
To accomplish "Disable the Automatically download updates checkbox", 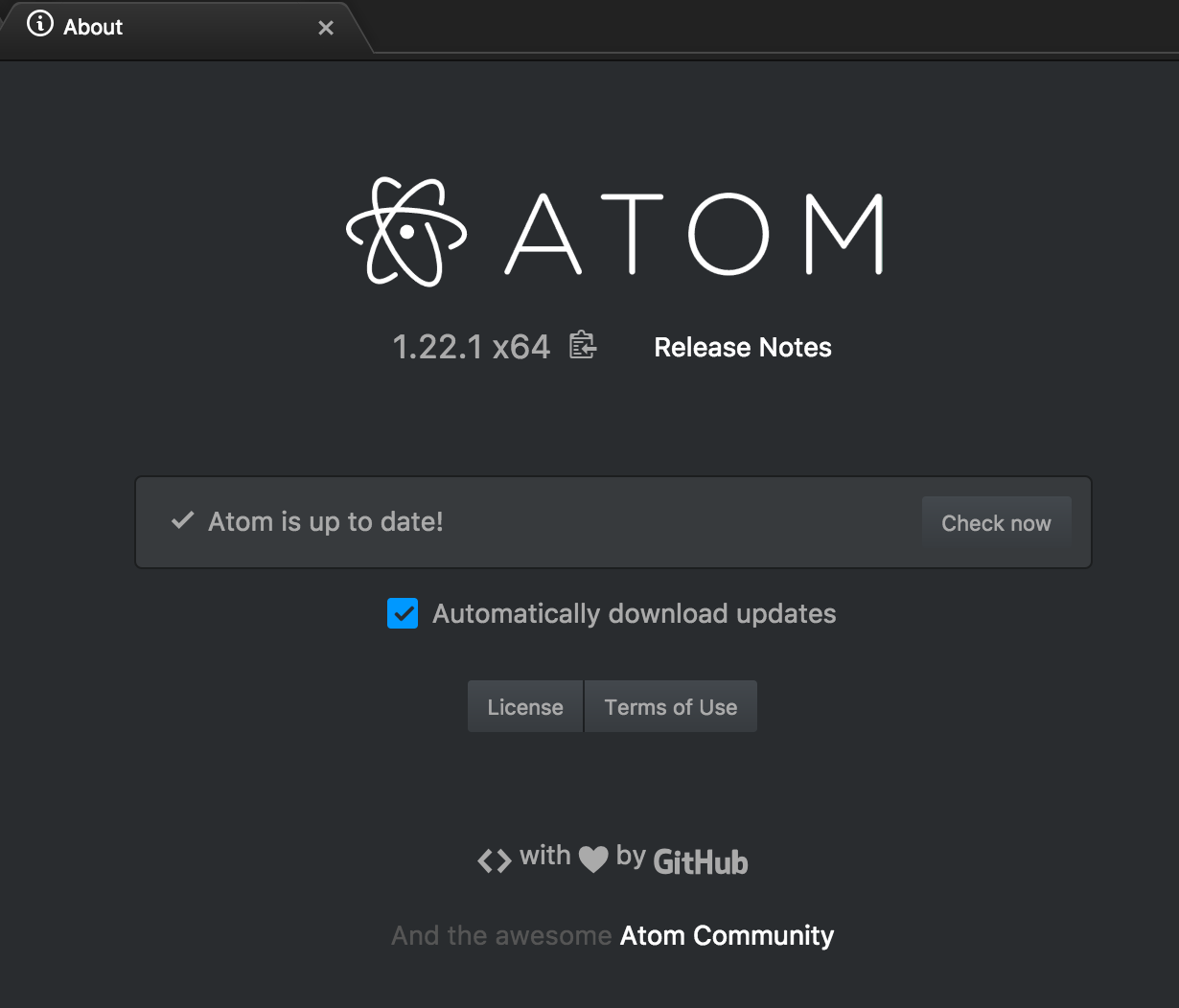I will (403, 613).
